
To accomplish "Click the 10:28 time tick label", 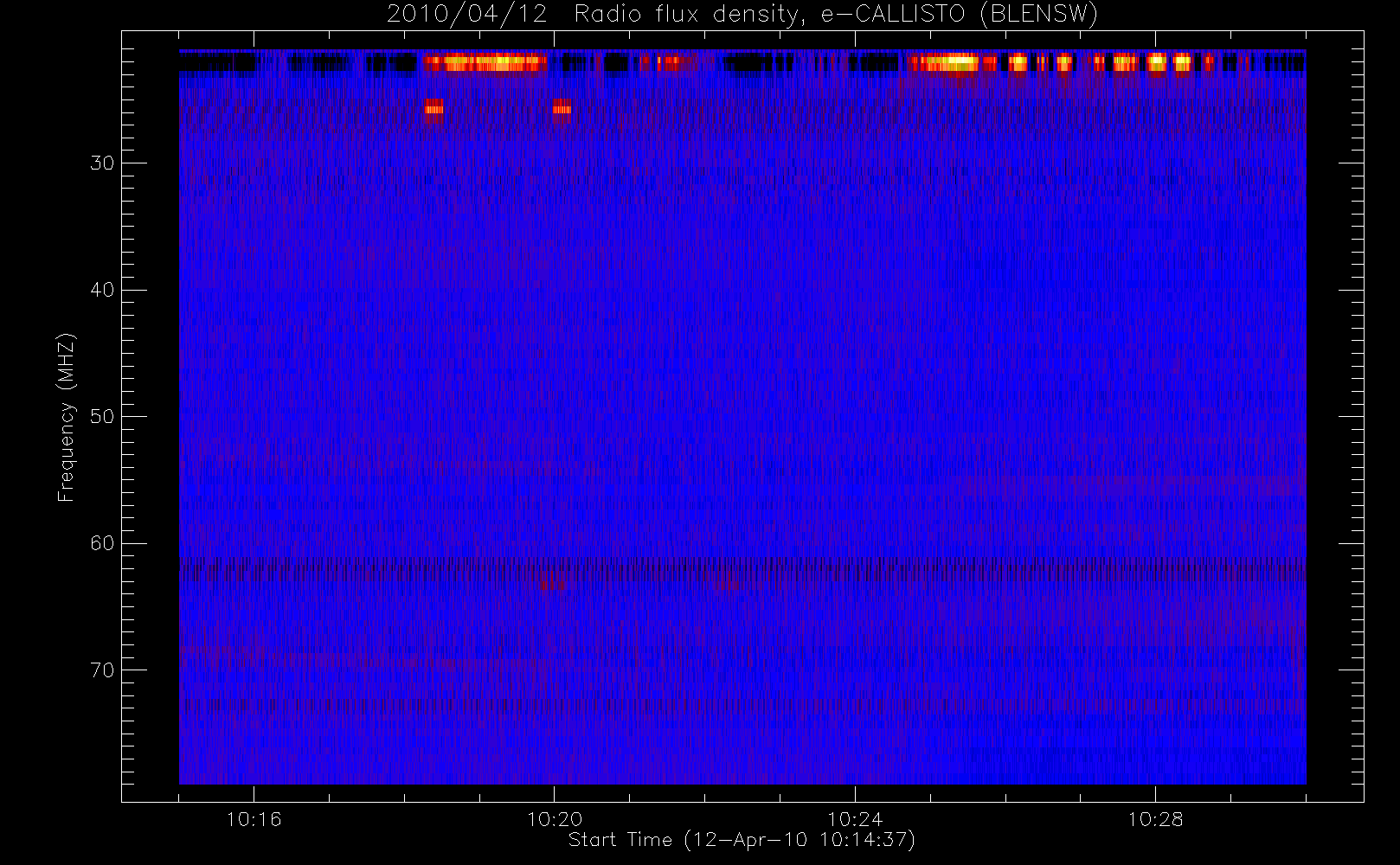I will pos(1155,819).
